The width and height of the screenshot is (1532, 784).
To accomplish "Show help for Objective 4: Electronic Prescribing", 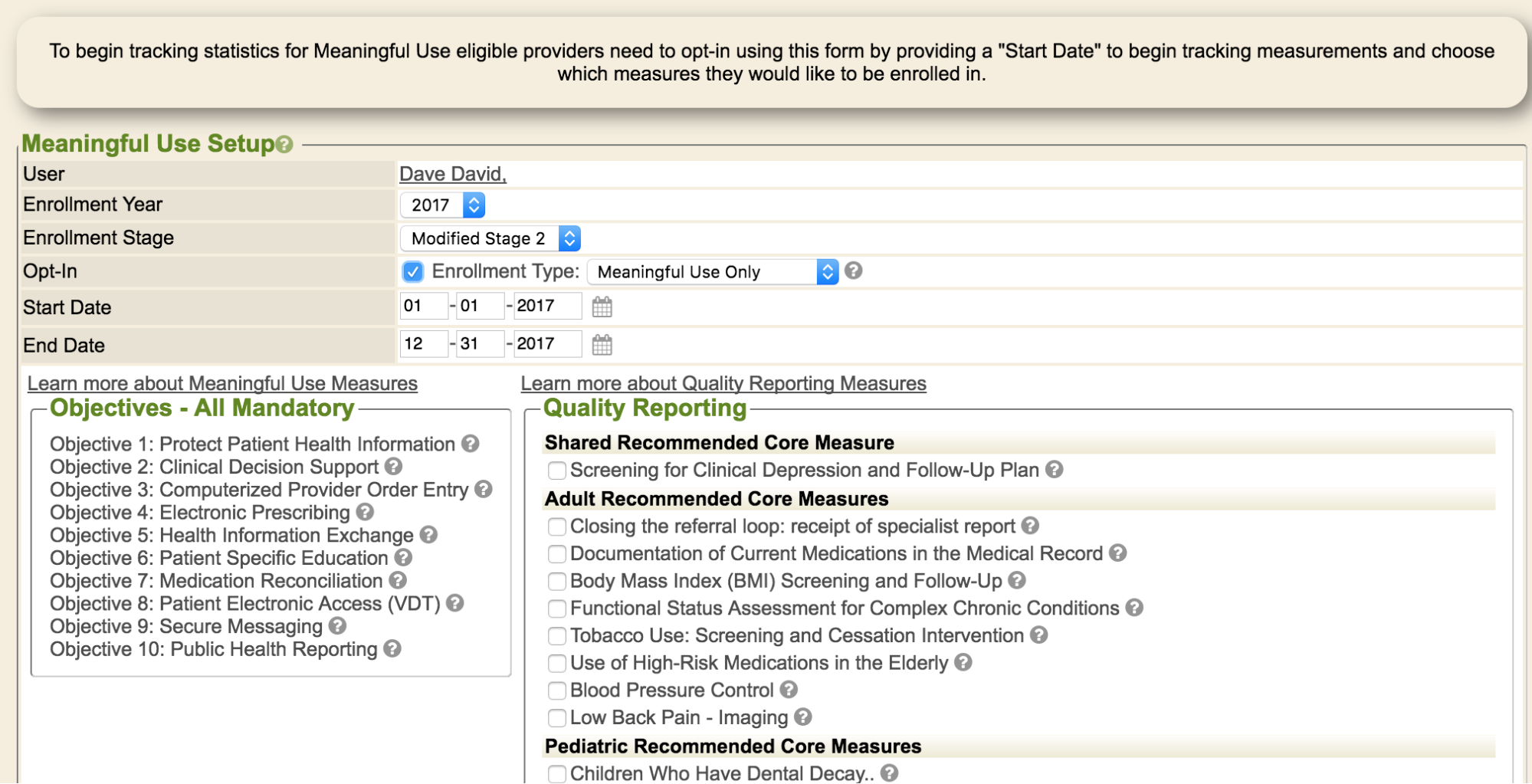I will pos(366,511).
